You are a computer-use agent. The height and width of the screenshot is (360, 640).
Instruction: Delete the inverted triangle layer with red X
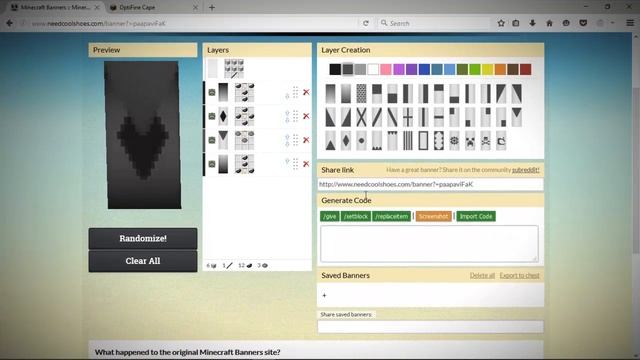pos(306,140)
